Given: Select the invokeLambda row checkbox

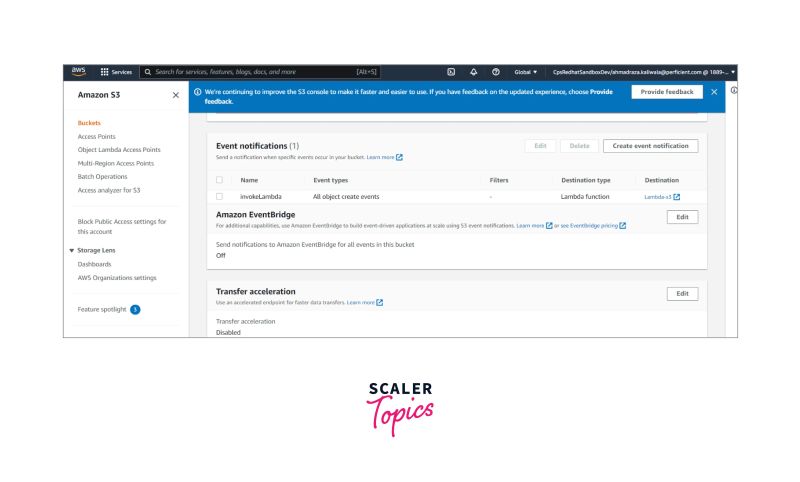Looking at the screenshot, I should pos(219,196).
